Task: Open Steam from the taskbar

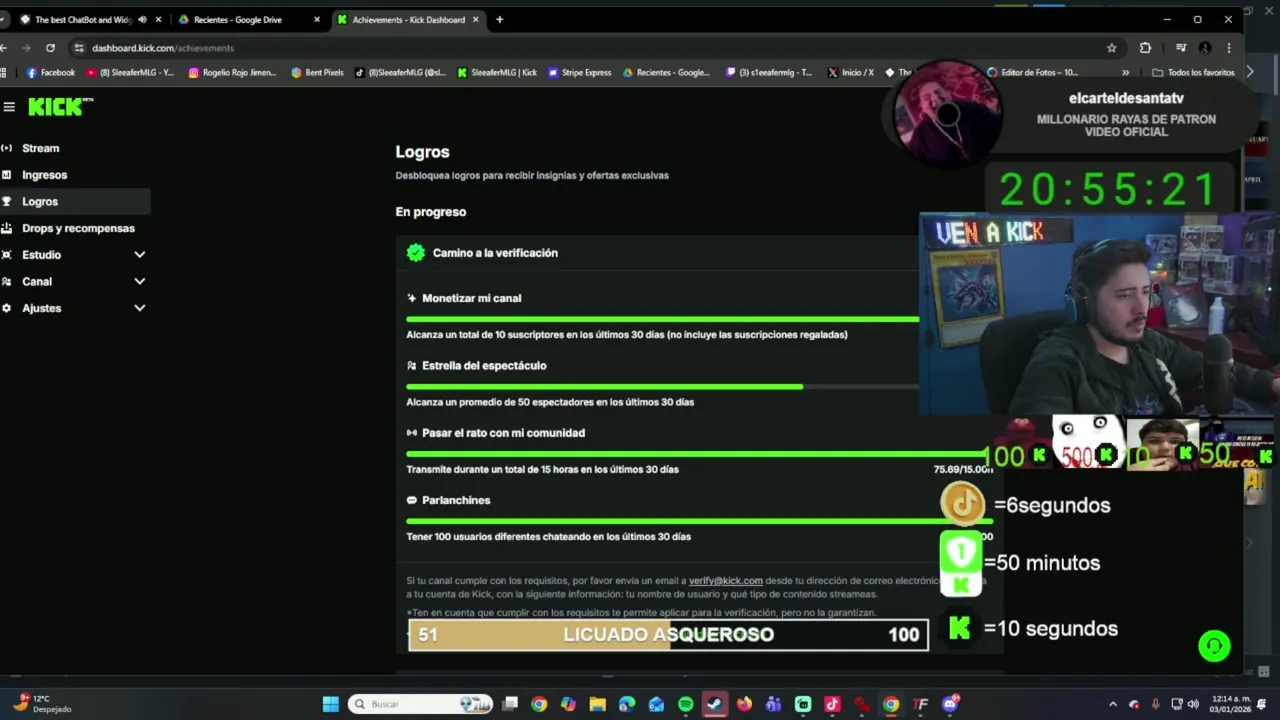Action: tap(715, 704)
